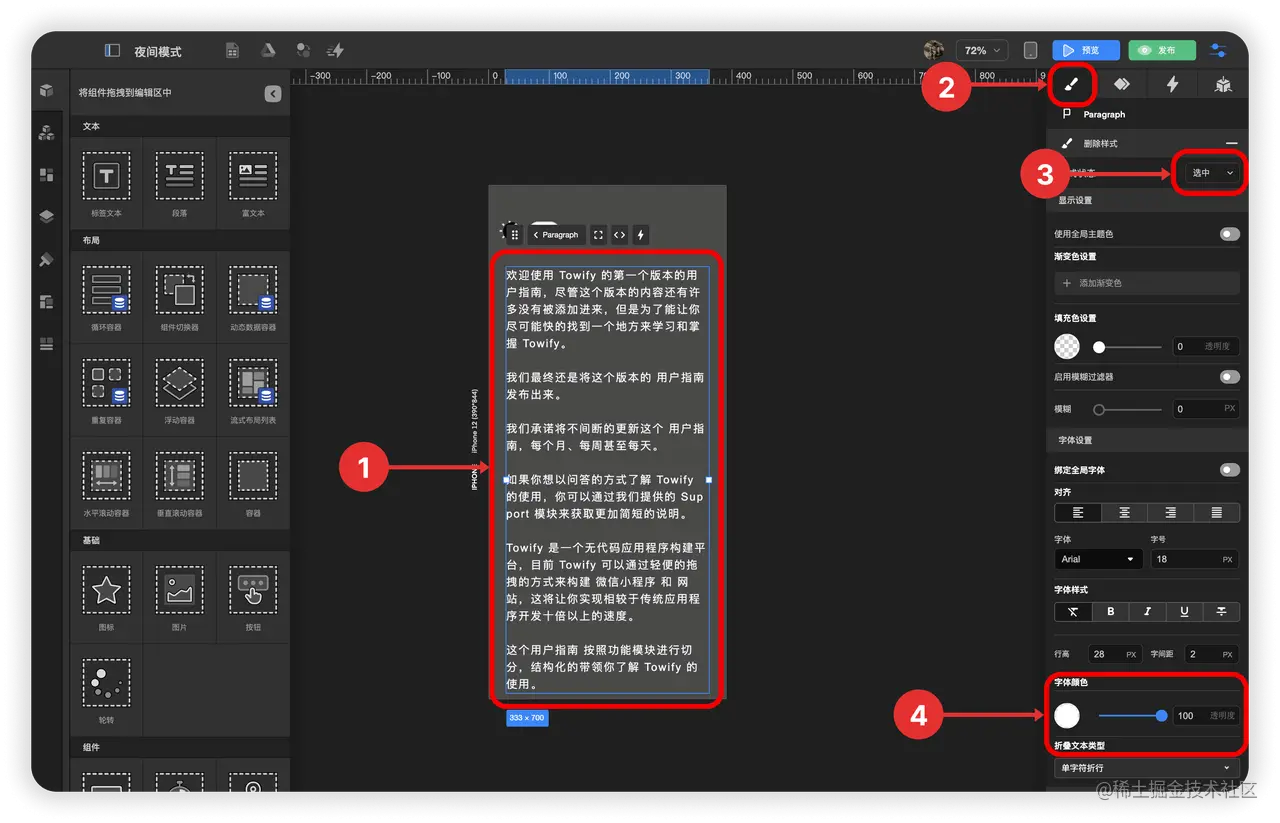Click the phone device preview icon
This screenshot has height=823, width=1280.
tap(1031, 50)
